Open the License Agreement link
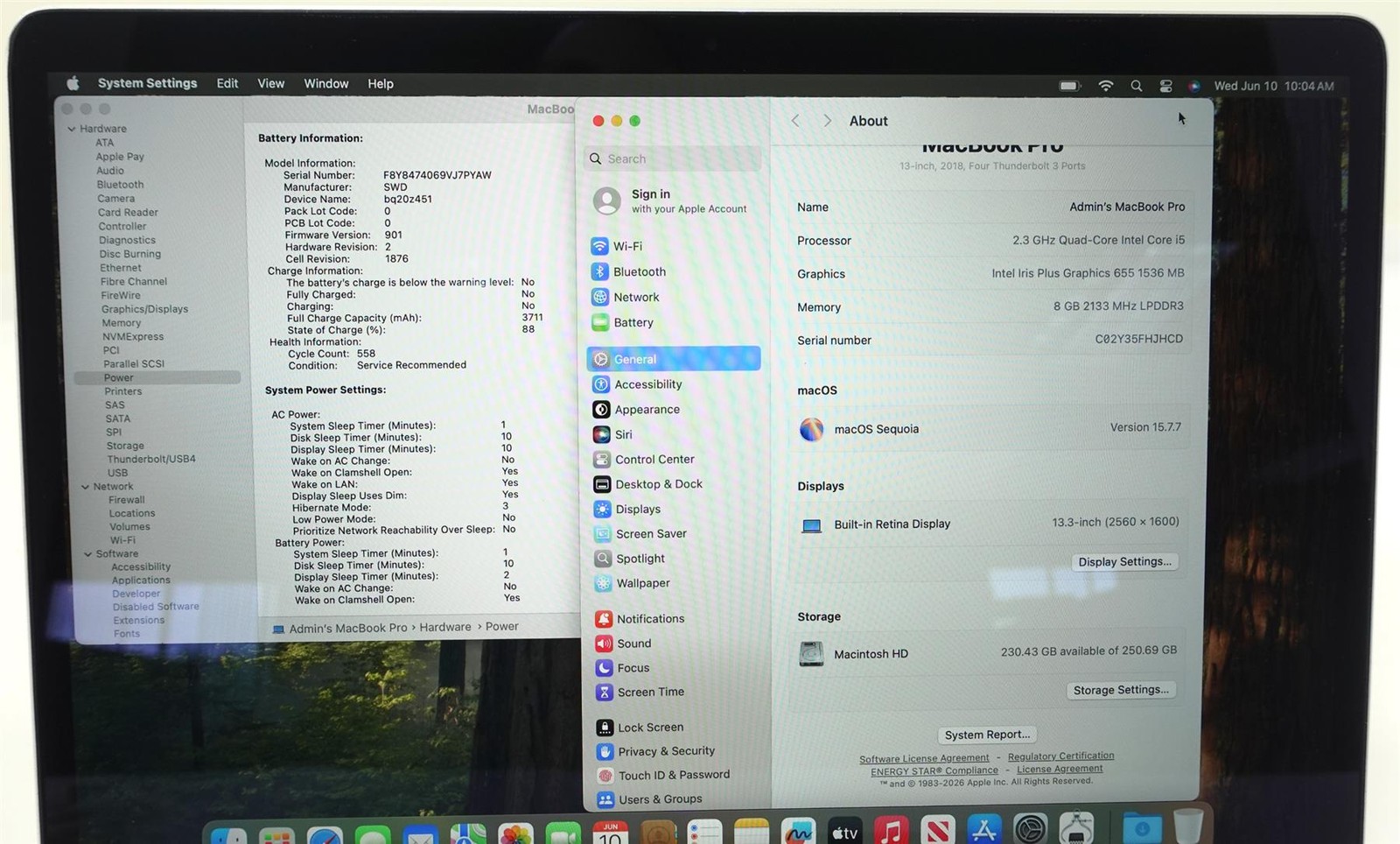 tap(1060, 769)
